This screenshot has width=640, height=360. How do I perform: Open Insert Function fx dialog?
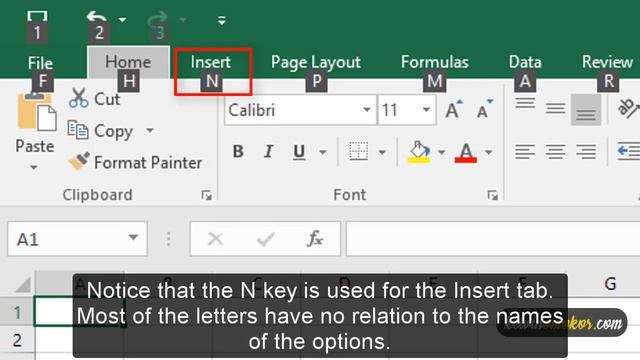pos(315,239)
